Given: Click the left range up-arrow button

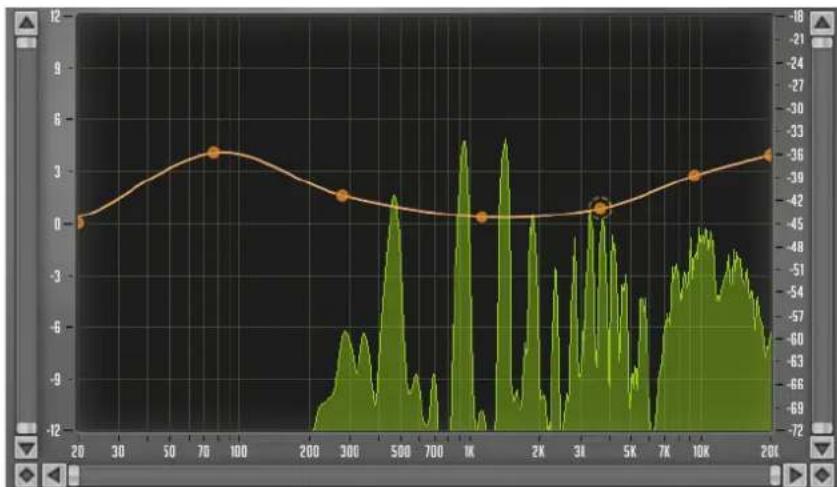Looking at the screenshot, I should click(26, 22).
